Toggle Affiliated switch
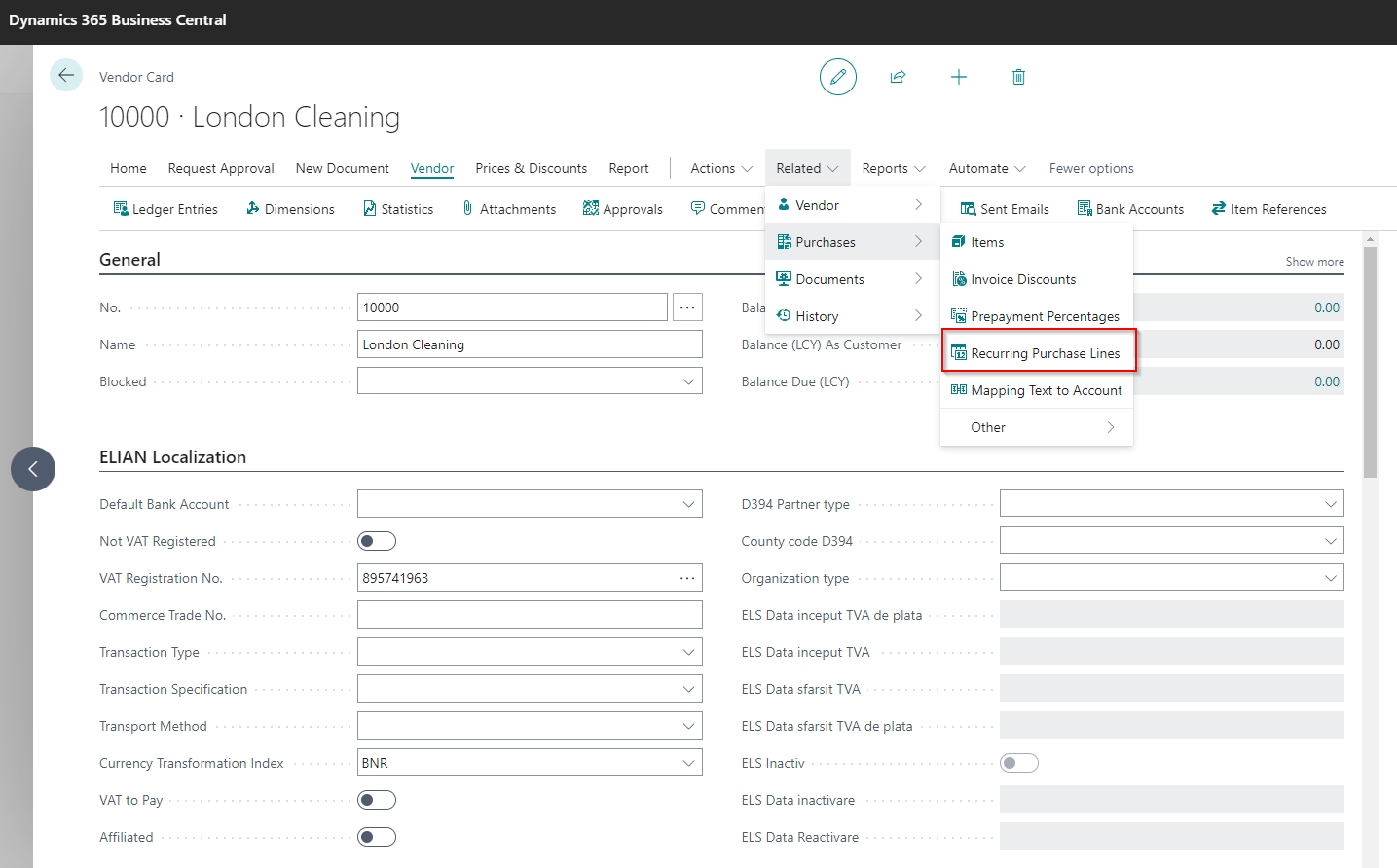This screenshot has height=868, width=1397. tap(377, 837)
